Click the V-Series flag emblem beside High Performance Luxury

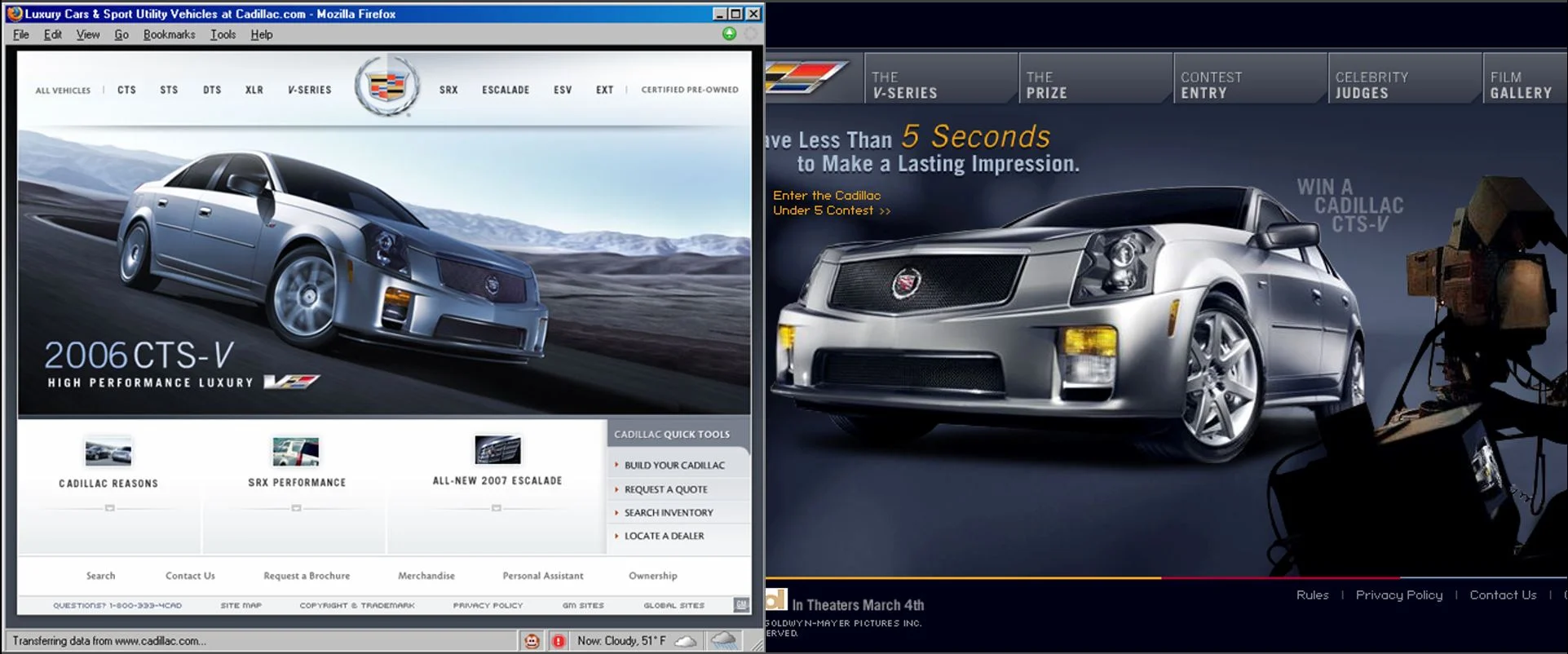(x=292, y=381)
